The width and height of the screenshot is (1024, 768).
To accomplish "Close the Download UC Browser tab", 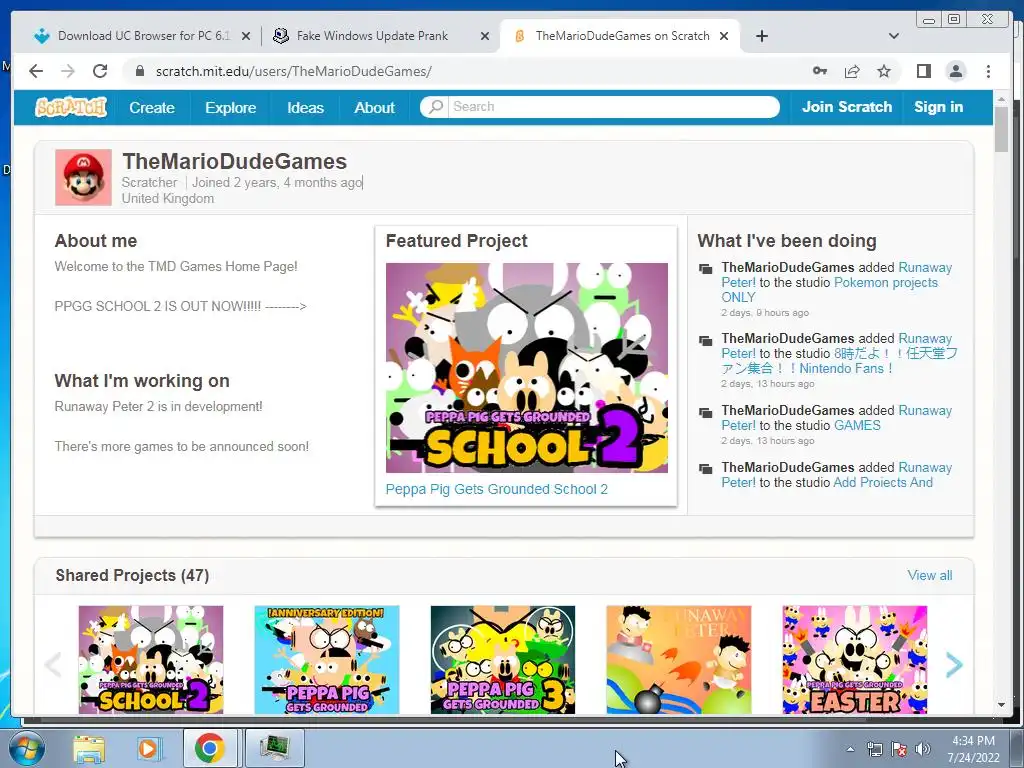I will coord(246,36).
